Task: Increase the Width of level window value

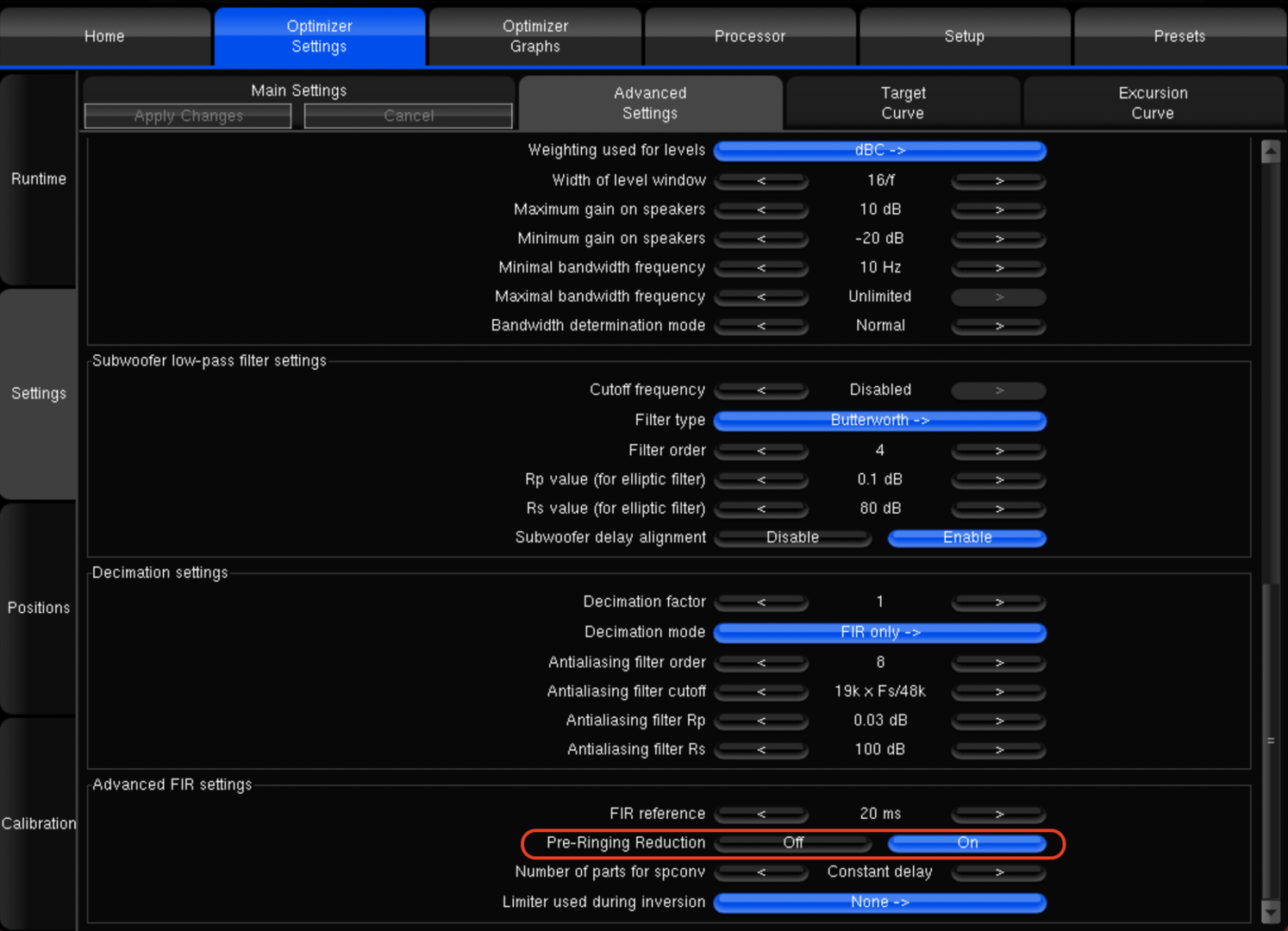Action: coord(998,181)
